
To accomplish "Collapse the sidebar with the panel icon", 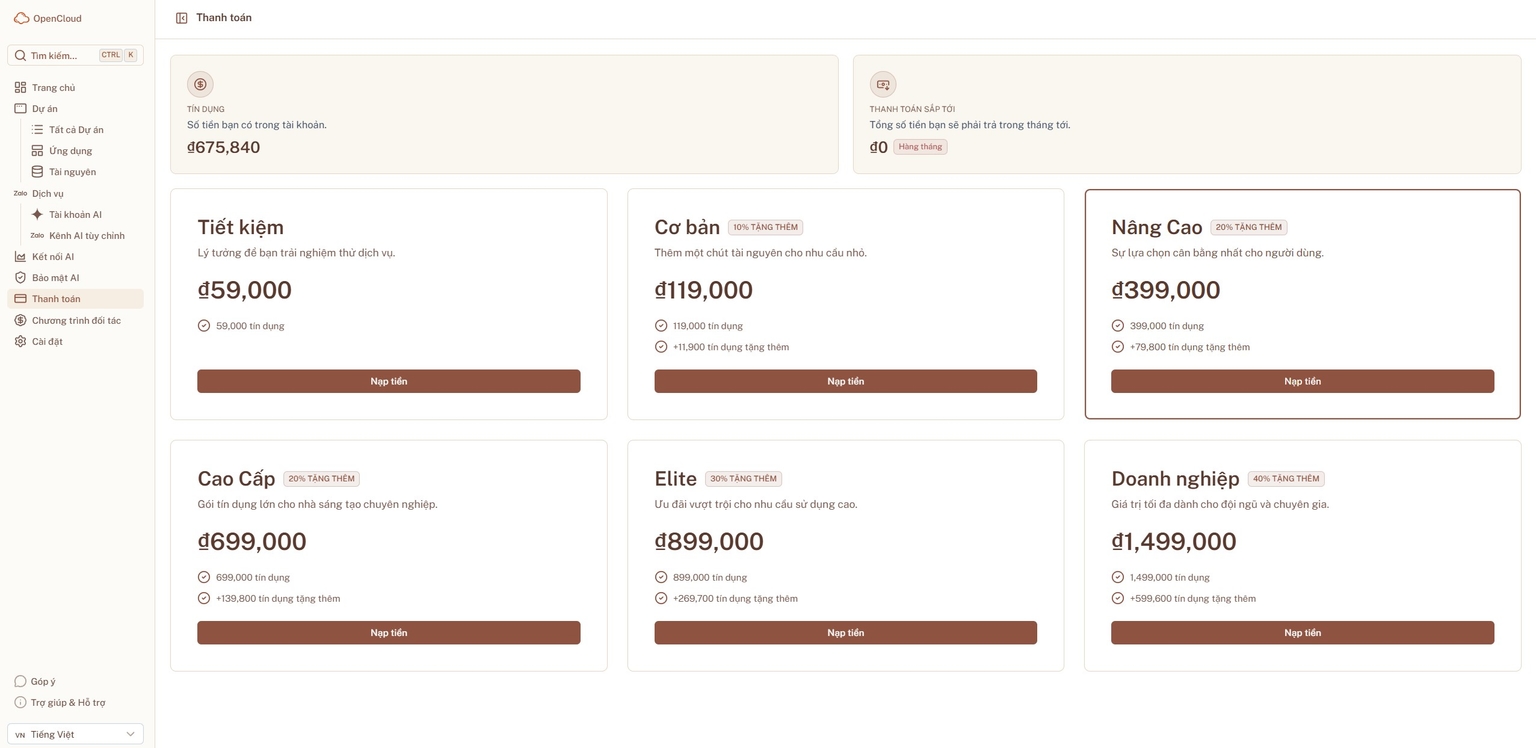I will 181,18.
